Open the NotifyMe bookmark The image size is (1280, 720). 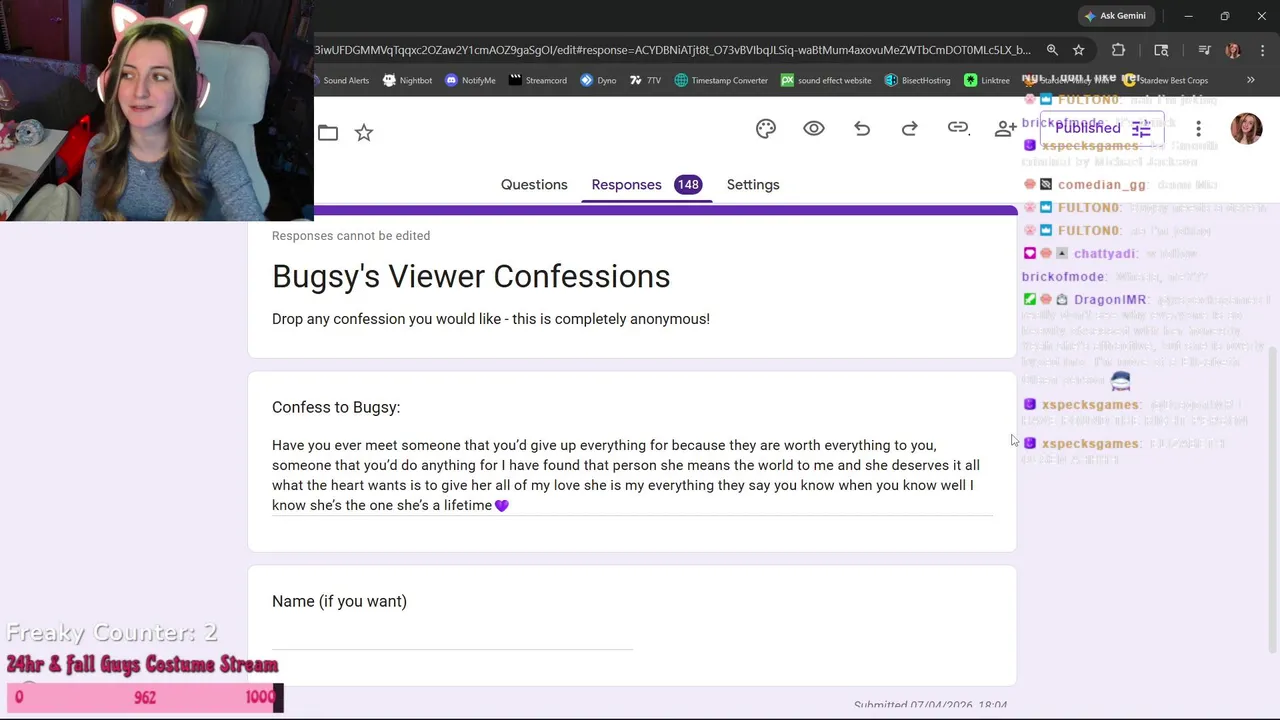tap(470, 80)
